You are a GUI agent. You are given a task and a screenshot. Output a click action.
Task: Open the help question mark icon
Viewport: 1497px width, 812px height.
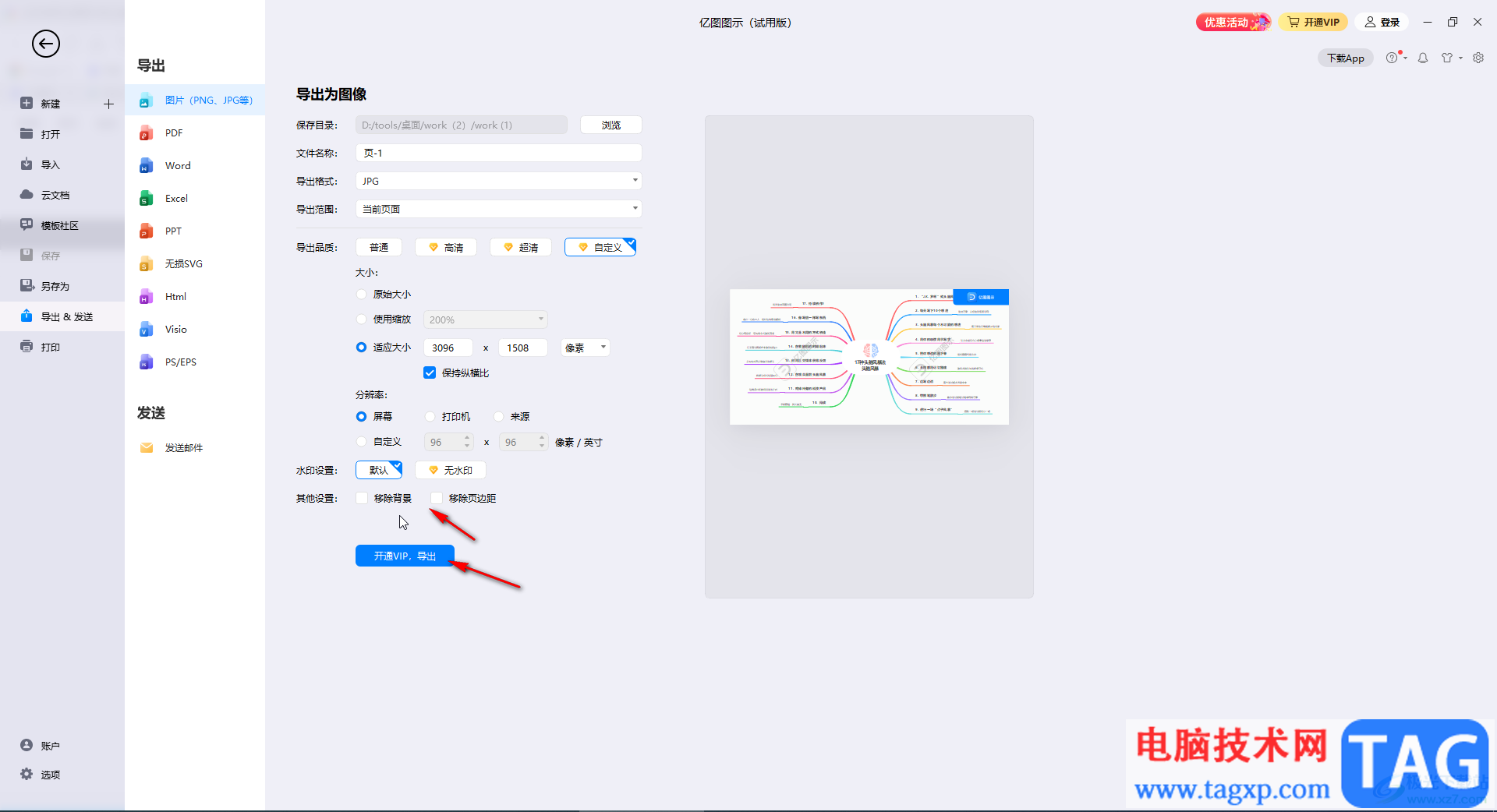[1392, 58]
